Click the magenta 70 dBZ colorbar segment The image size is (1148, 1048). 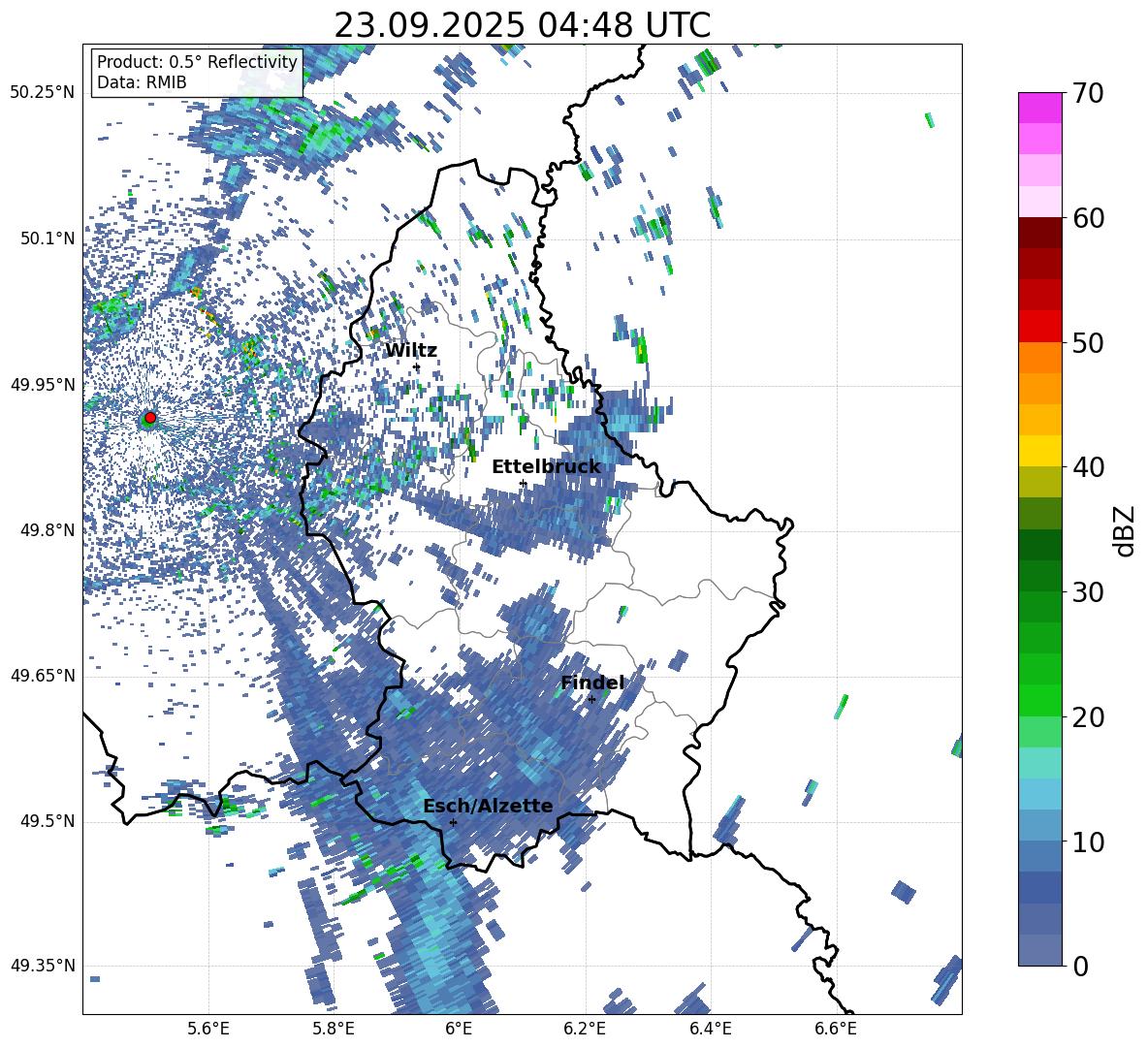(1039, 108)
